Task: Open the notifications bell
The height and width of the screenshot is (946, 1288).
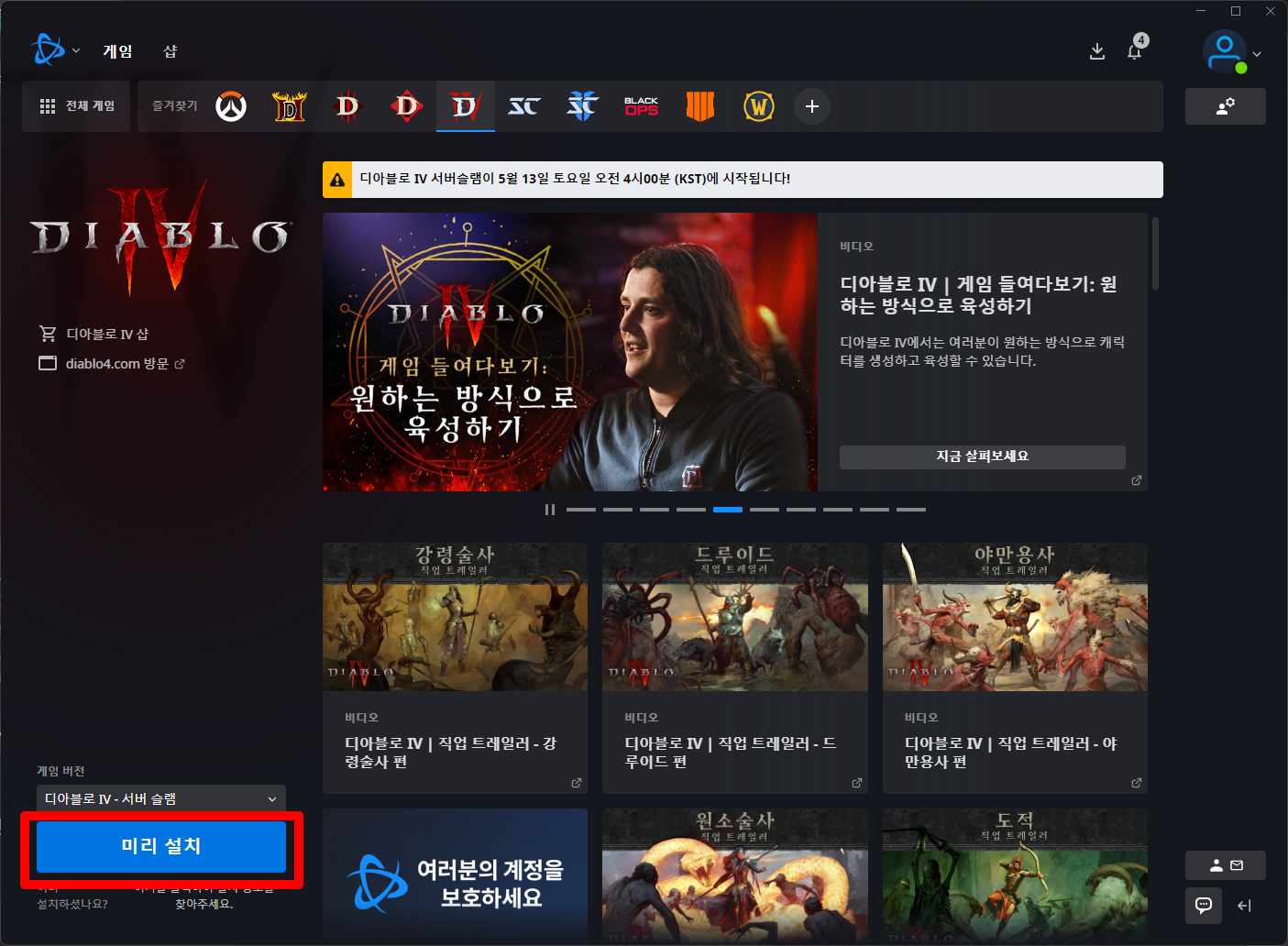Action: pyautogui.click(x=1135, y=51)
